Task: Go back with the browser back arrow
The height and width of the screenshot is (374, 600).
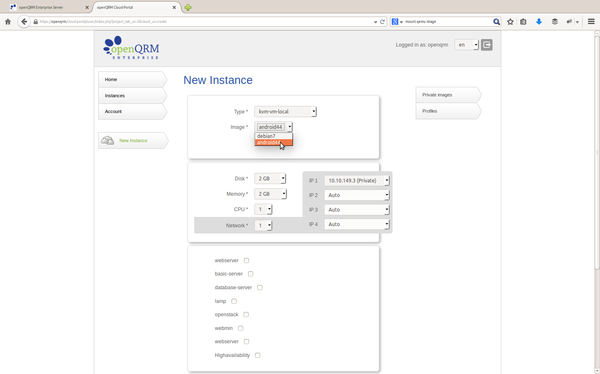Action: pyautogui.click(x=24, y=22)
